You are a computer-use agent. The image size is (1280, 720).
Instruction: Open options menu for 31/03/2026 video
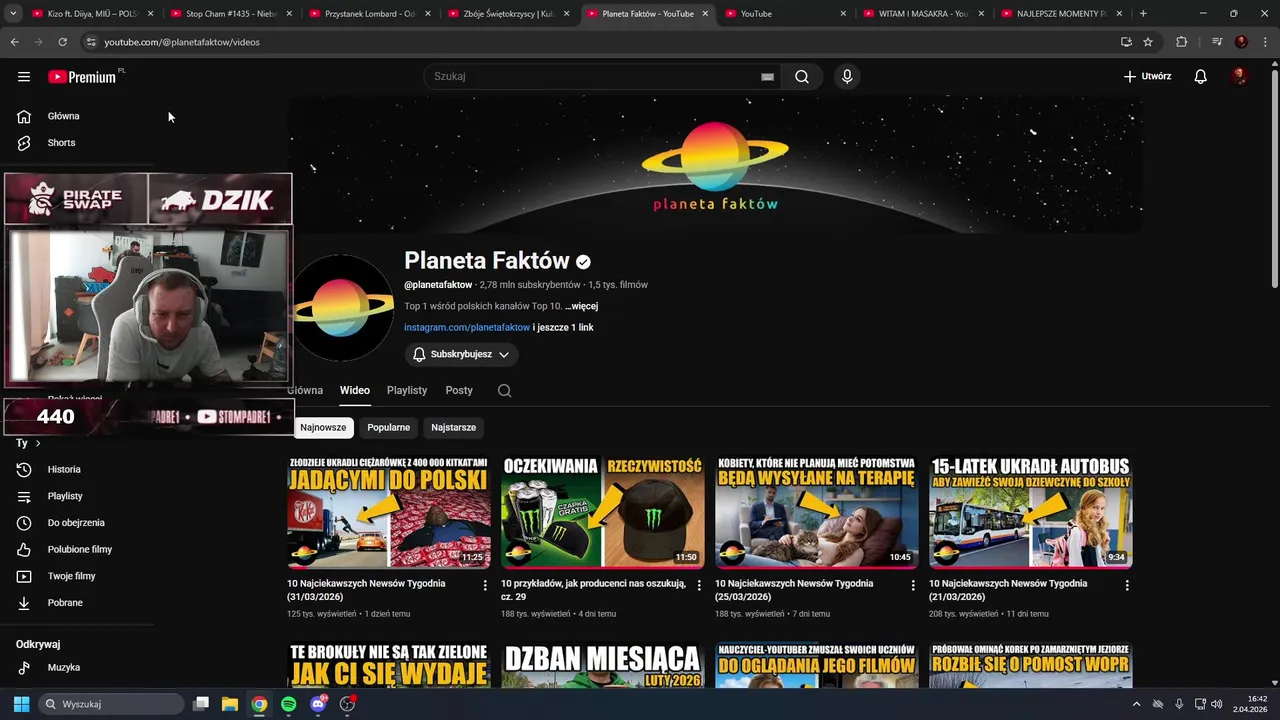pos(485,585)
